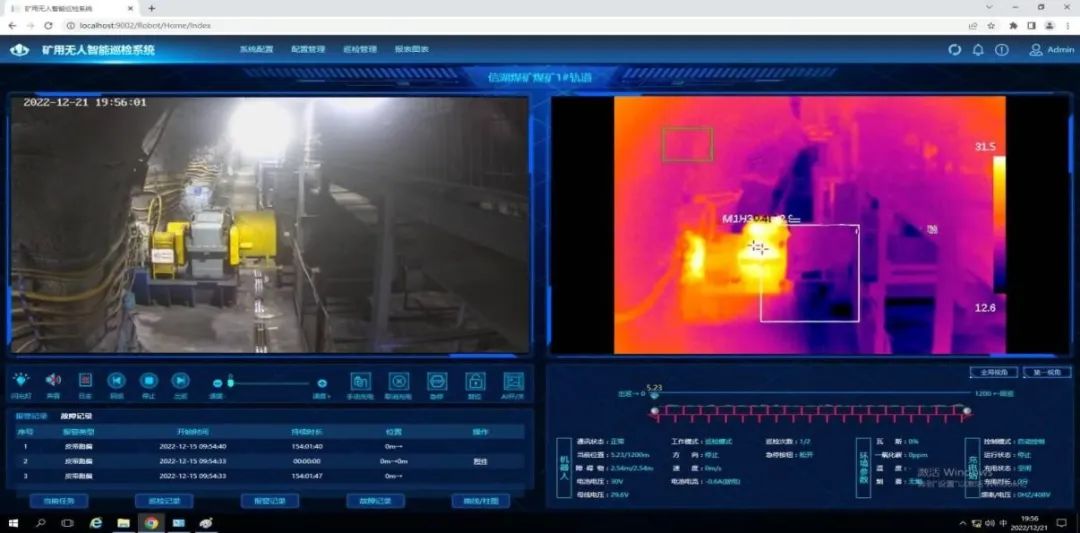Toggle the sound (声音) speaker icon
The width and height of the screenshot is (1080, 533).
(53, 380)
